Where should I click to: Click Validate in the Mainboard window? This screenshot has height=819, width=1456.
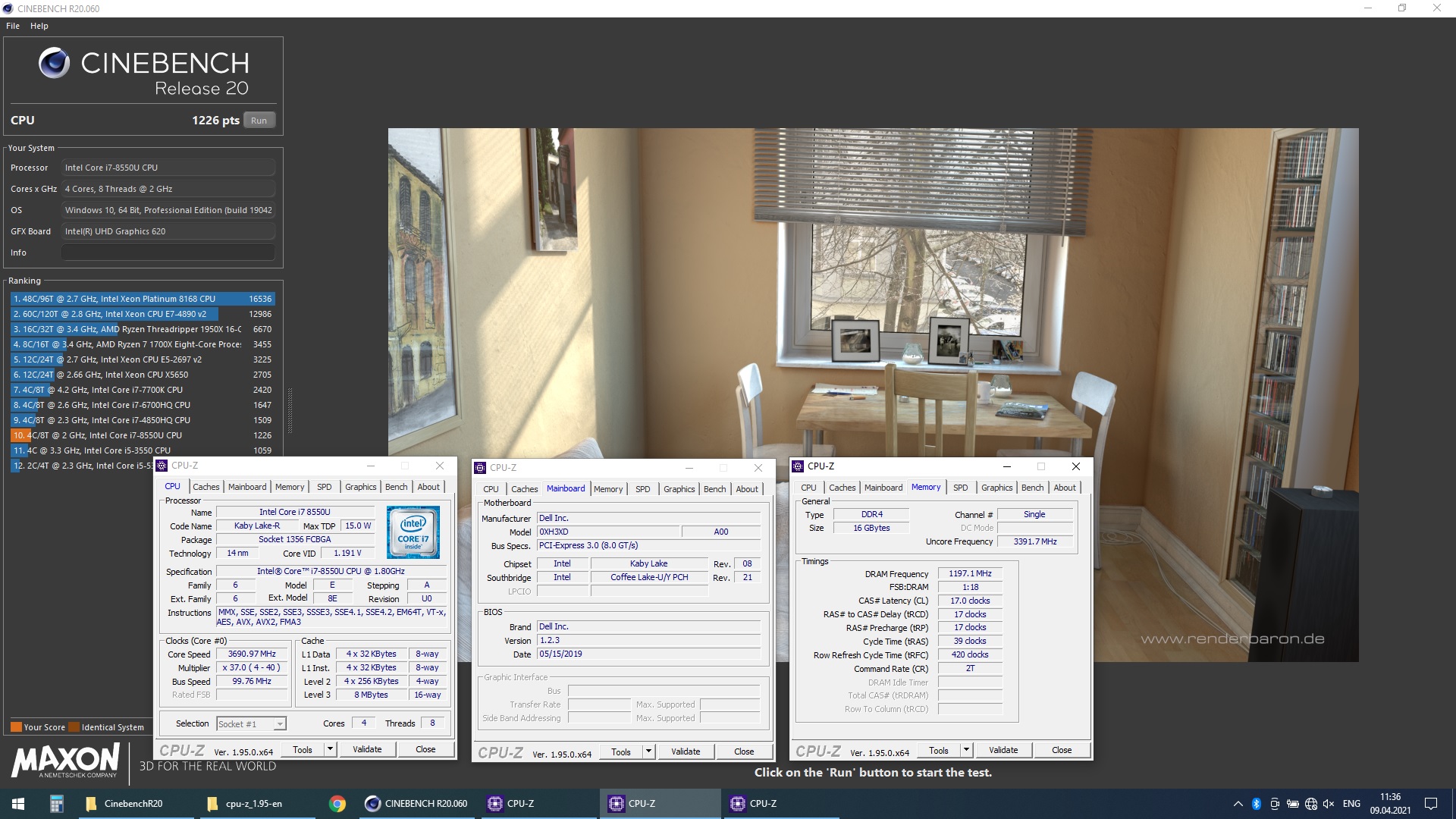tap(686, 752)
